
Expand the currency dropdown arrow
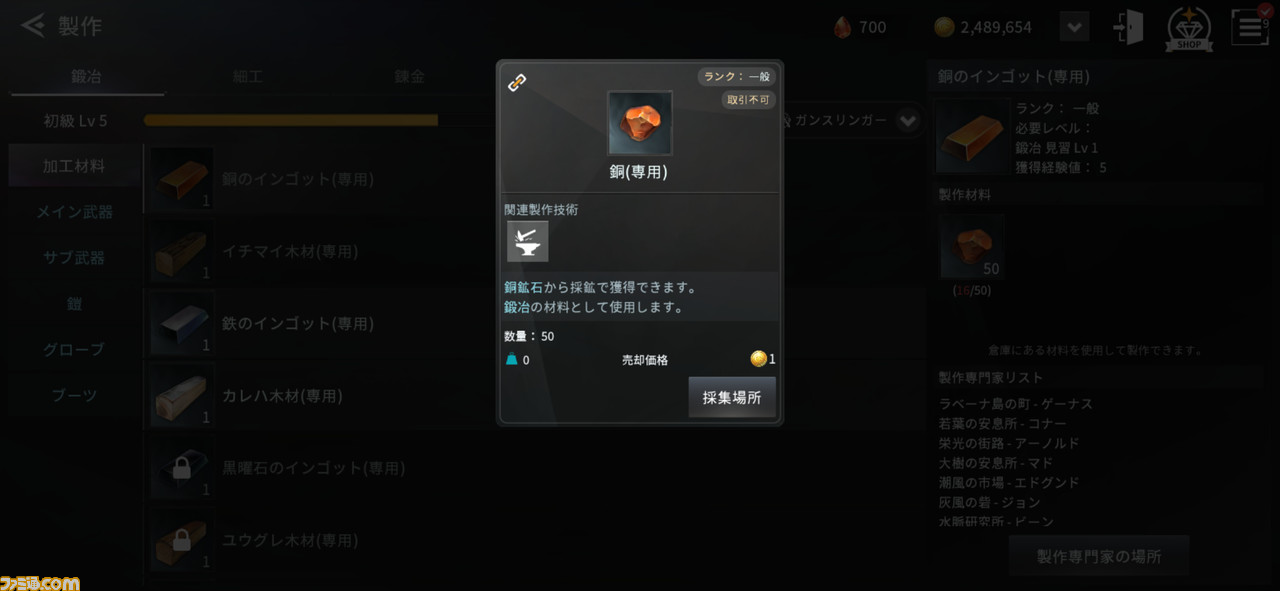(x=1074, y=27)
